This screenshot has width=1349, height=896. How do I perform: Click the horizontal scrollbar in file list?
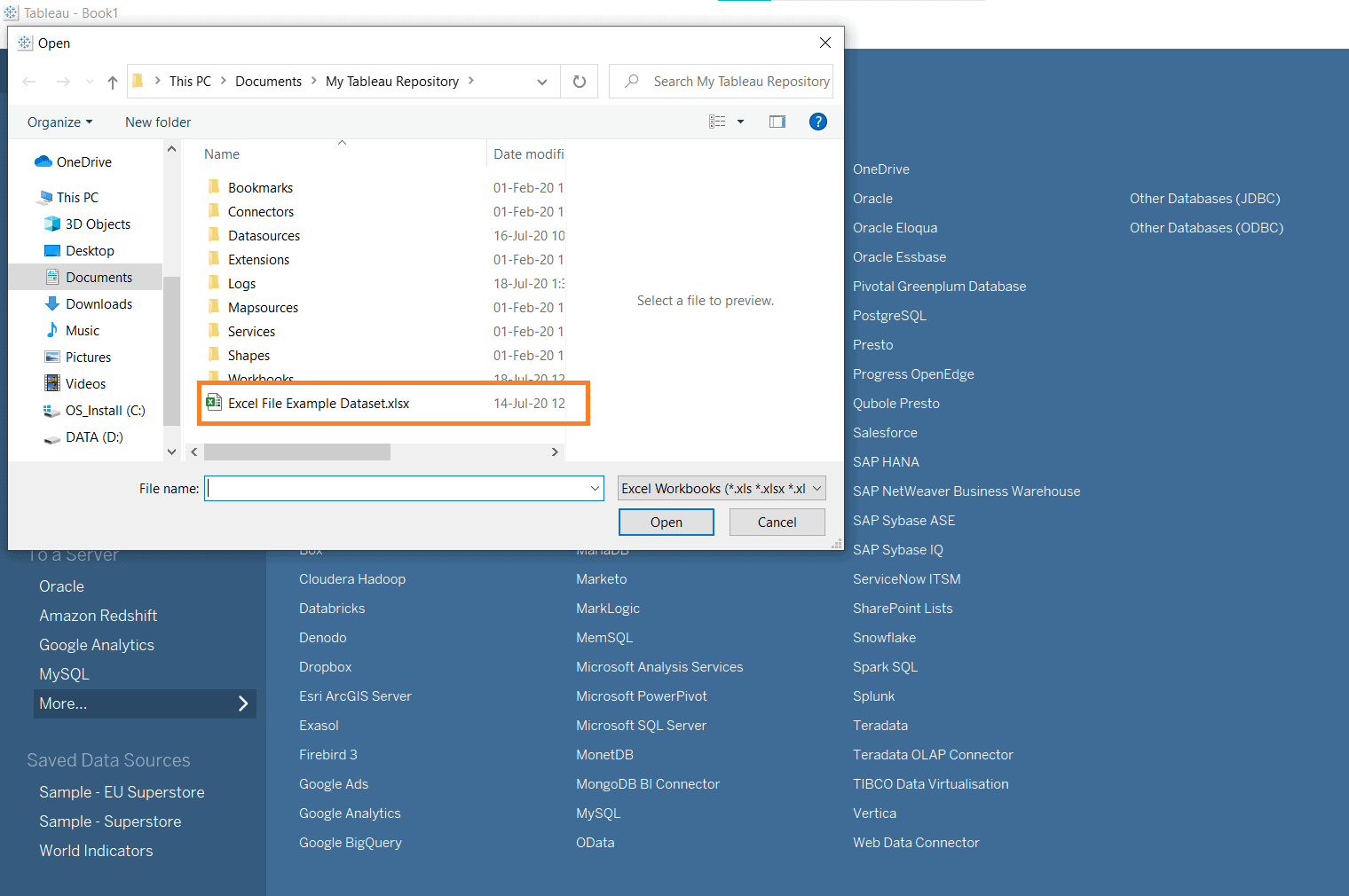click(297, 452)
